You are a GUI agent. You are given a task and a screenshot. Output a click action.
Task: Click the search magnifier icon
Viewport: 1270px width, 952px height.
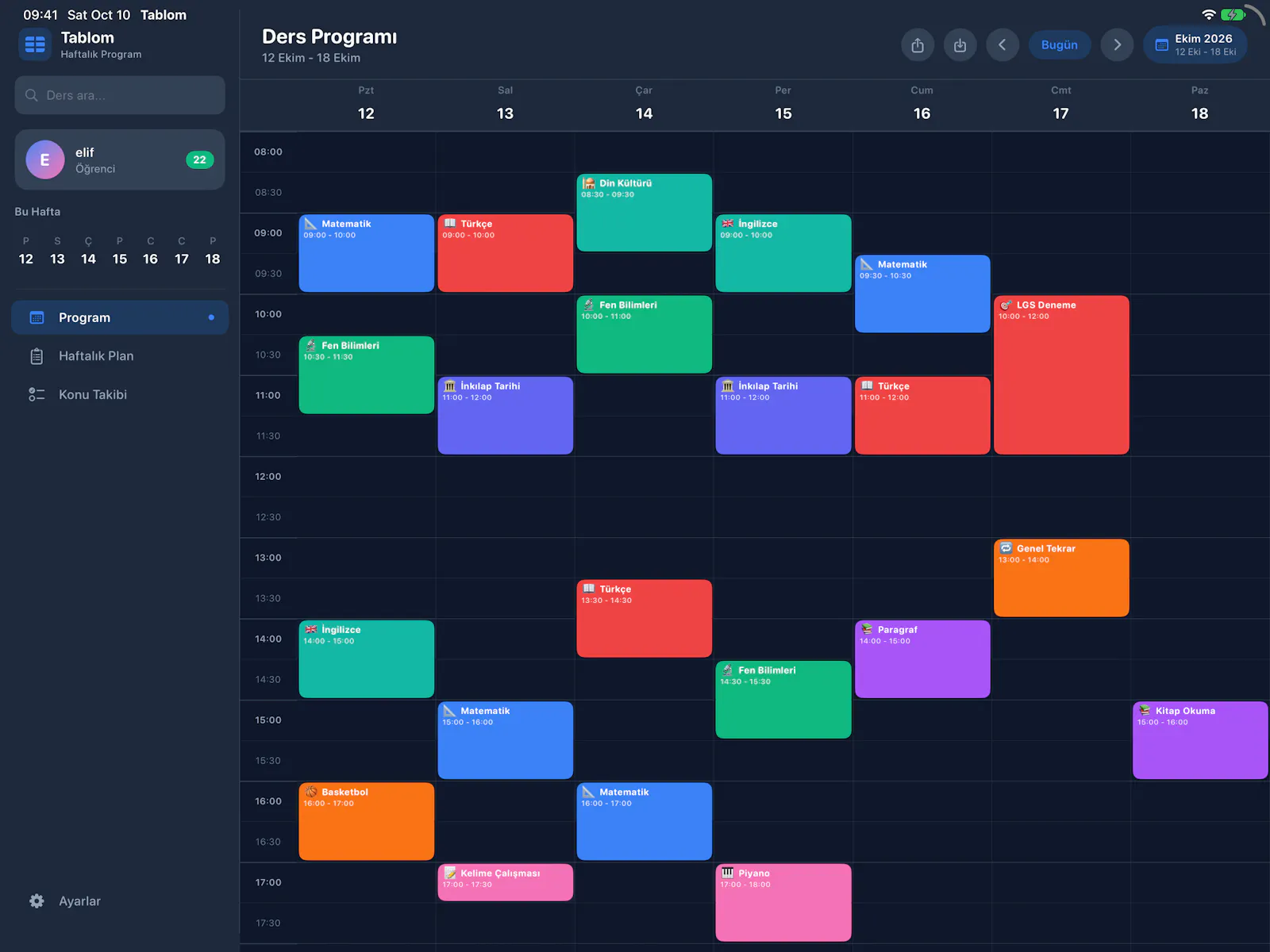[x=32, y=95]
